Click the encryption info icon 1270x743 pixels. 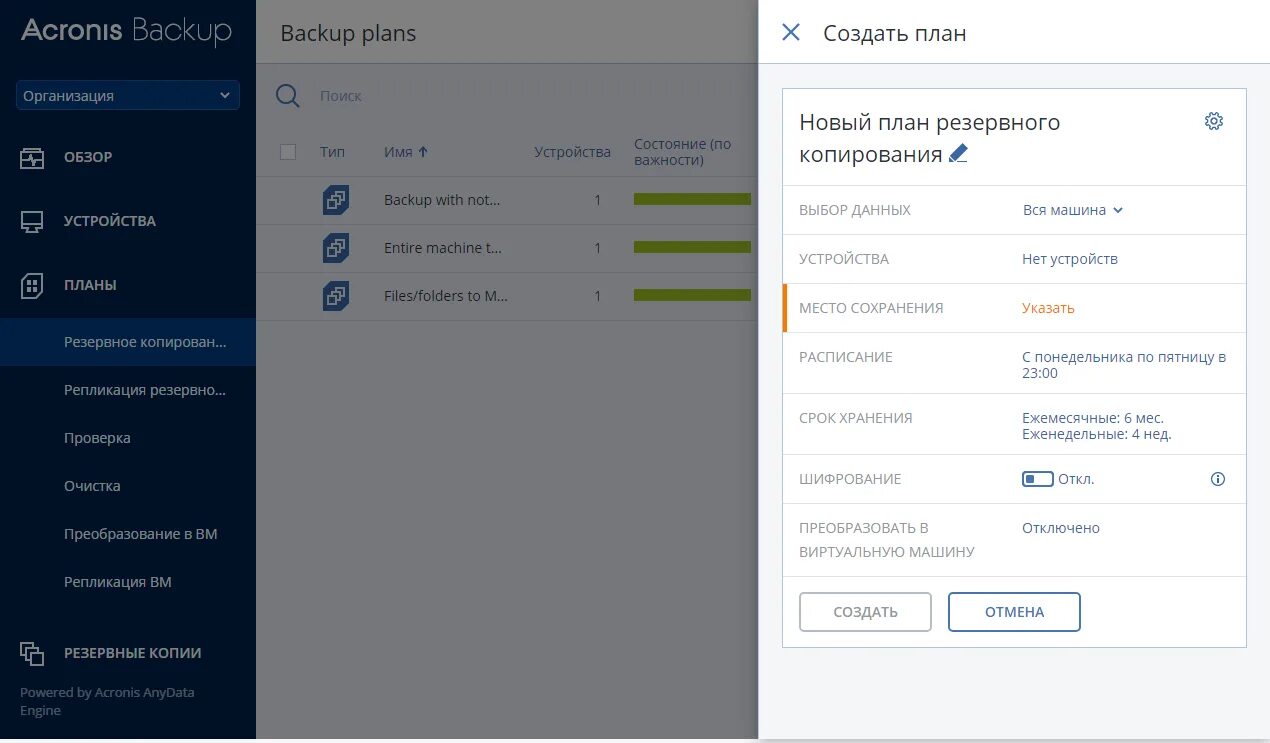[x=1217, y=479]
